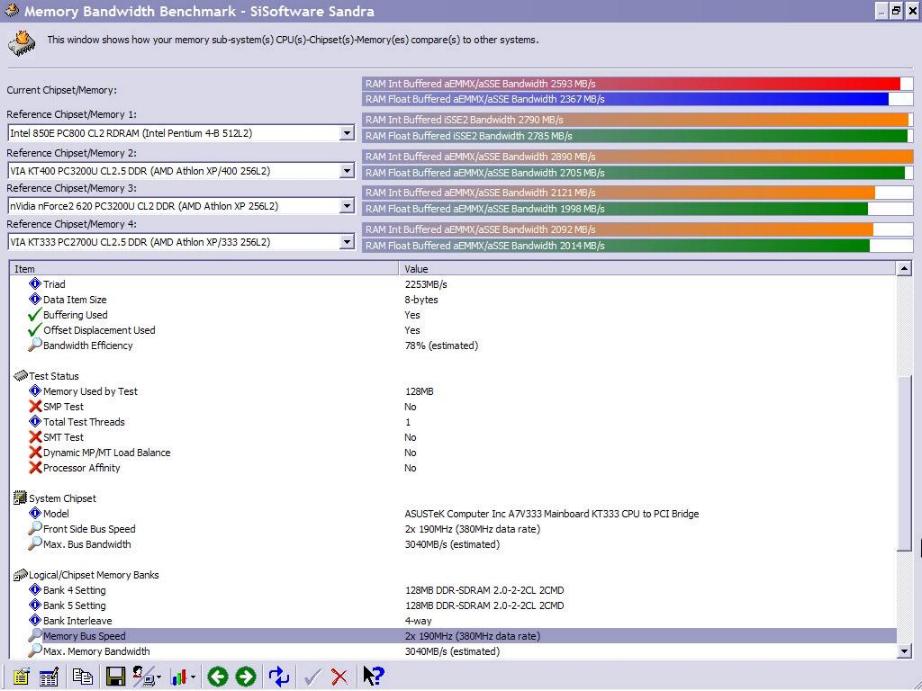The width and height of the screenshot is (922, 691).
Task: Click the info icon beside Triad
Action: coord(35,284)
